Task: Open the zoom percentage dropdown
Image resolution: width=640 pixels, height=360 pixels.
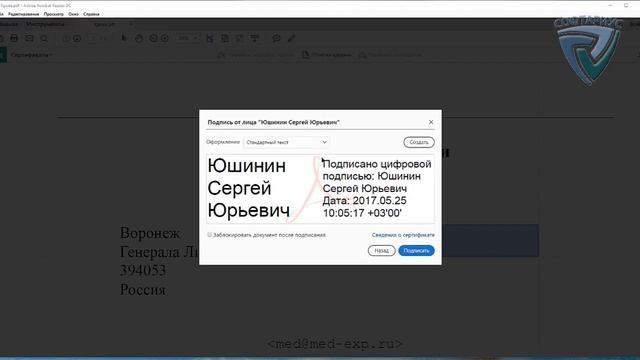Action: (x=187, y=38)
